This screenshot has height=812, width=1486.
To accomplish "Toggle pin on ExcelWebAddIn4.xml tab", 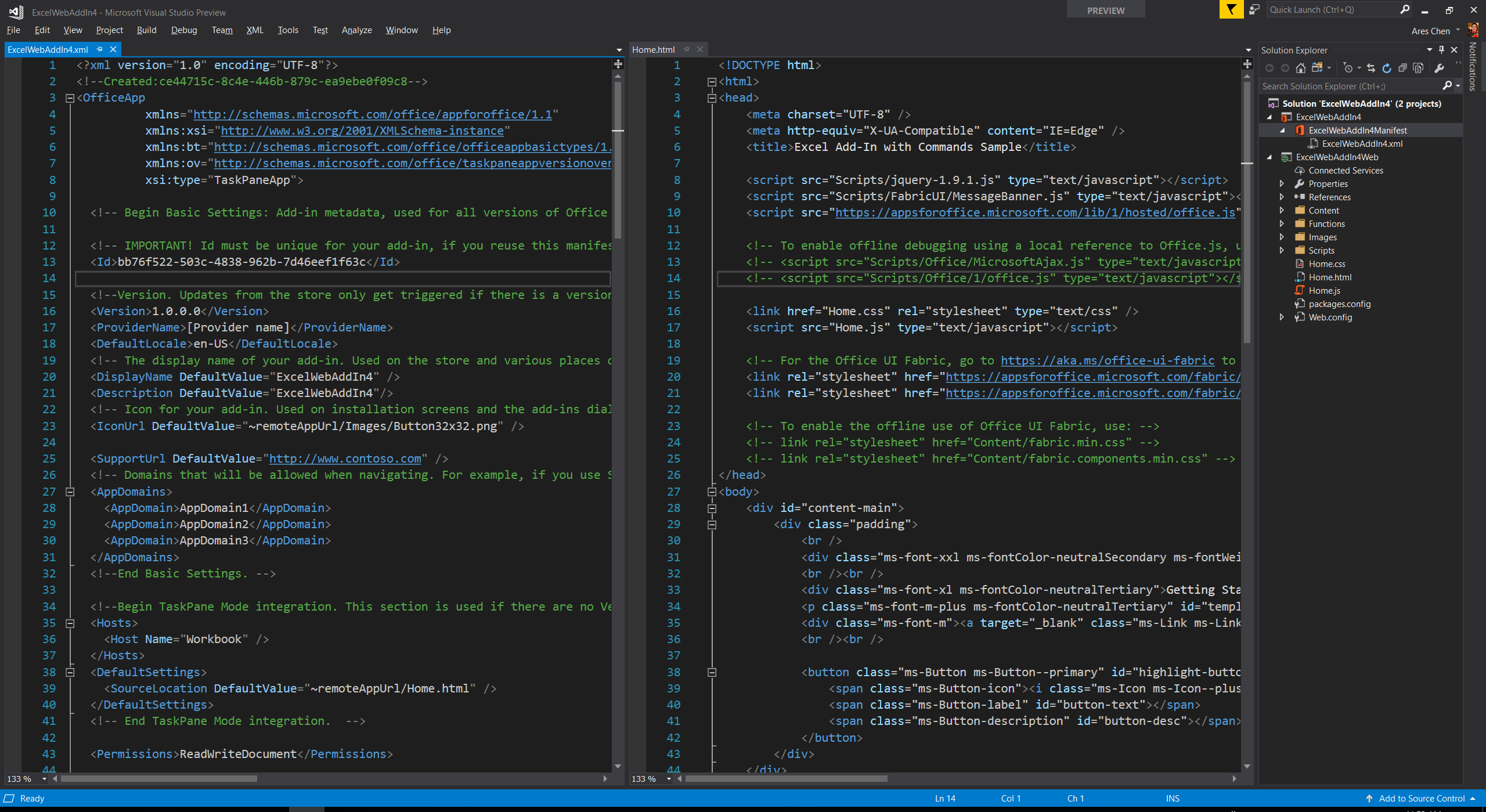I will [99, 49].
